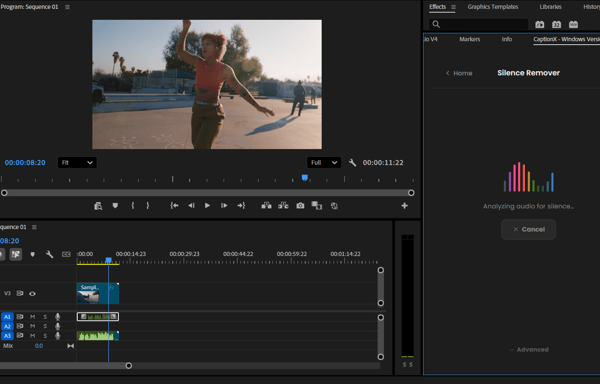Click the Program Monitor zoom scroll bar
600x384 pixels.
point(207,193)
